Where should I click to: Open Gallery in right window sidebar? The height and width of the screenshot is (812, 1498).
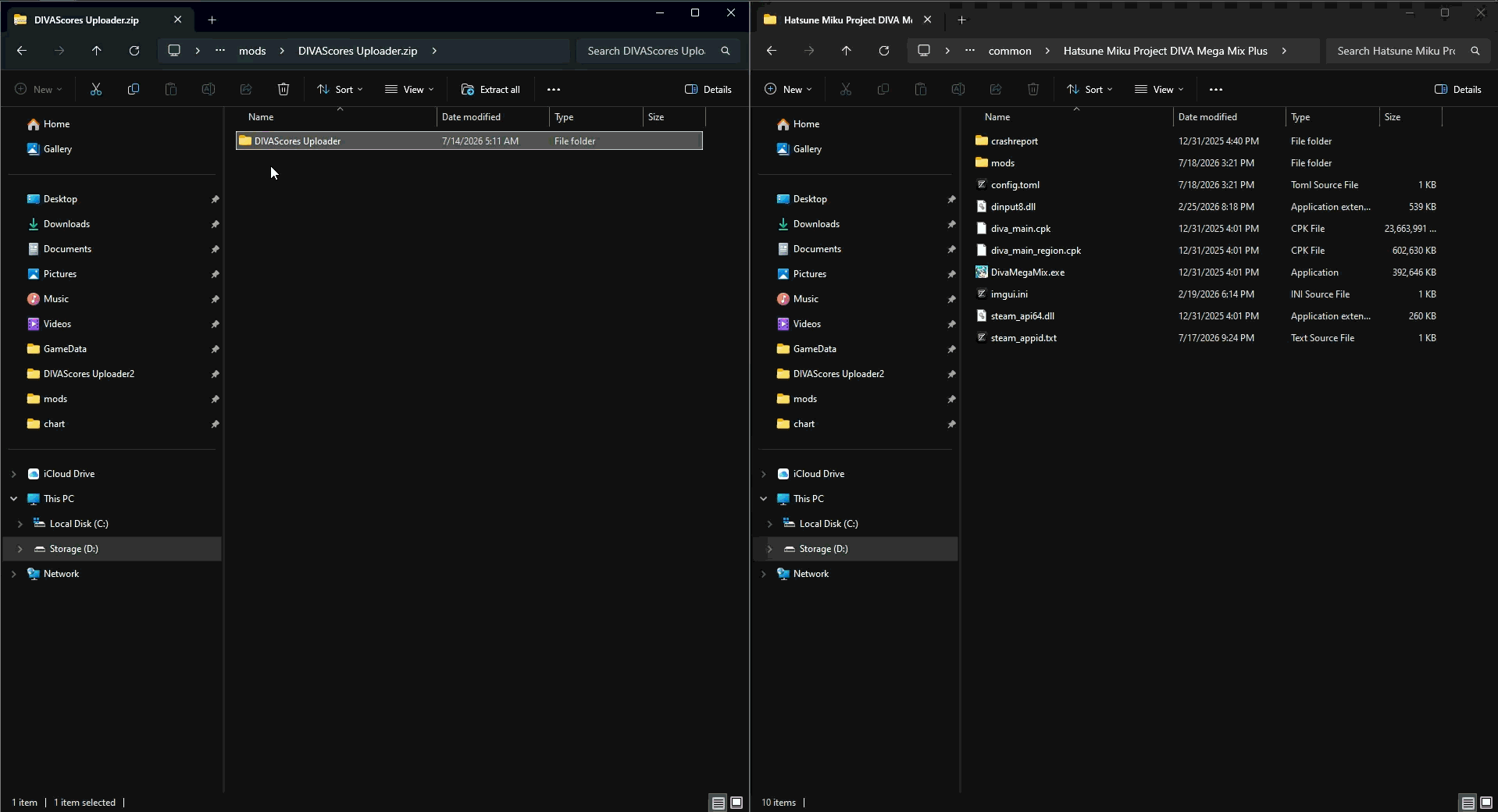[x=807, y=149]
